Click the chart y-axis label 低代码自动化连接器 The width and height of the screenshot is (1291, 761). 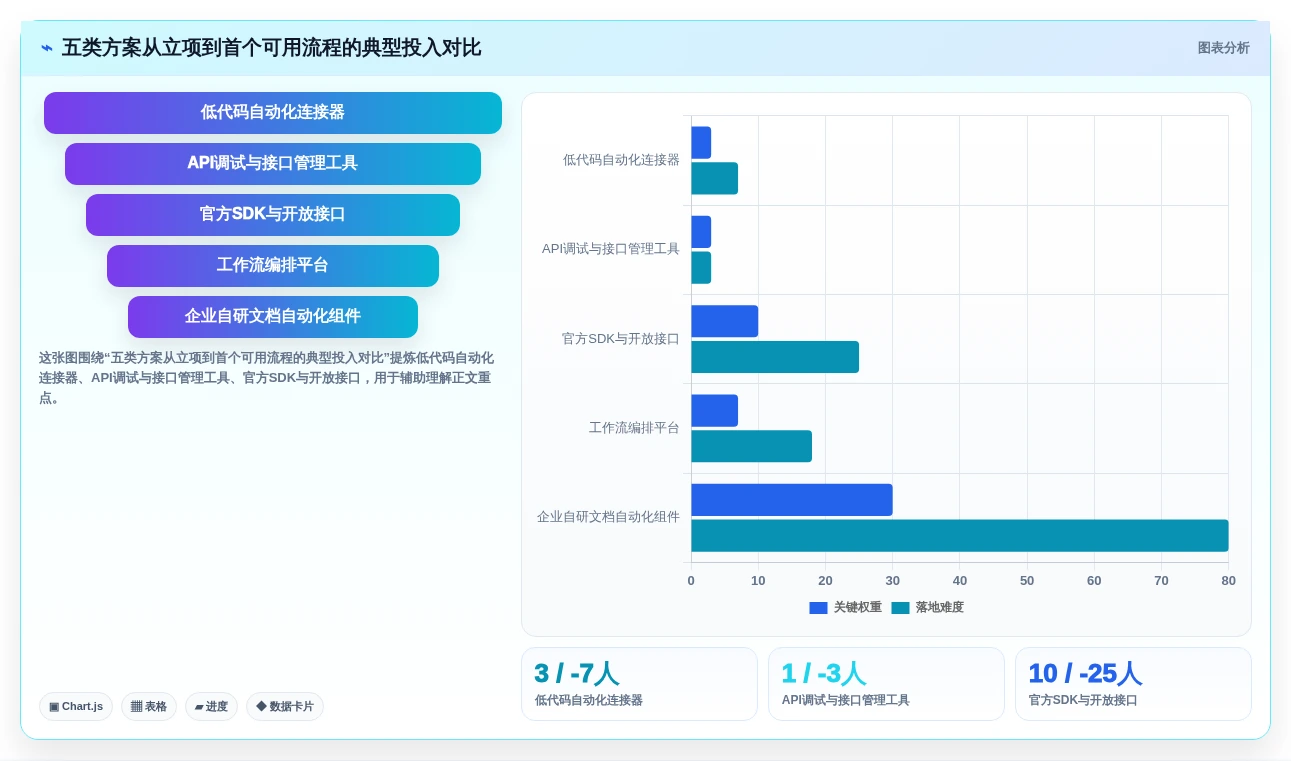click(621, 160)
